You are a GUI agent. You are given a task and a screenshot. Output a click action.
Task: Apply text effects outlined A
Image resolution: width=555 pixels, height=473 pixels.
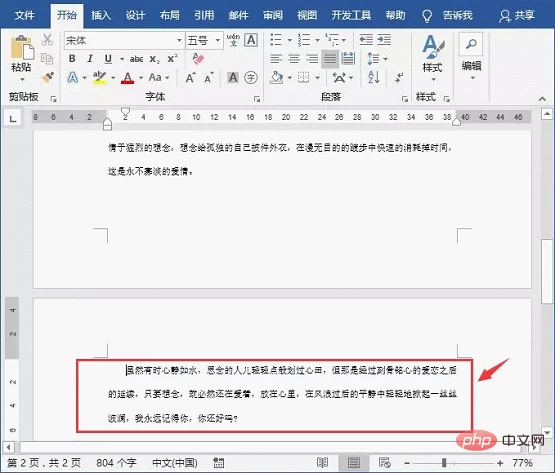pos(73,77)
